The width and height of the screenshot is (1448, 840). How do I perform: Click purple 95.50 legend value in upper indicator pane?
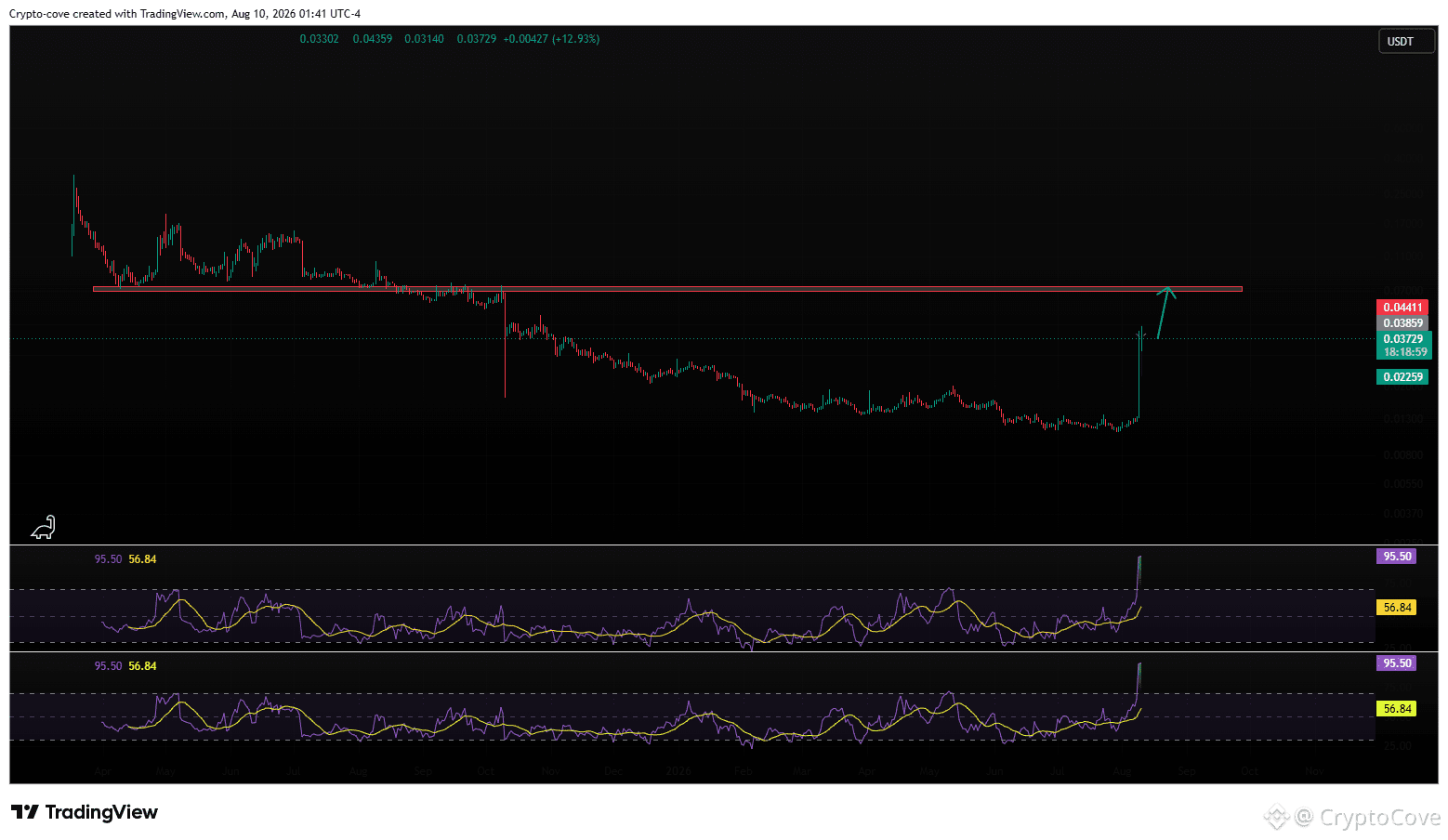[108, 559]
